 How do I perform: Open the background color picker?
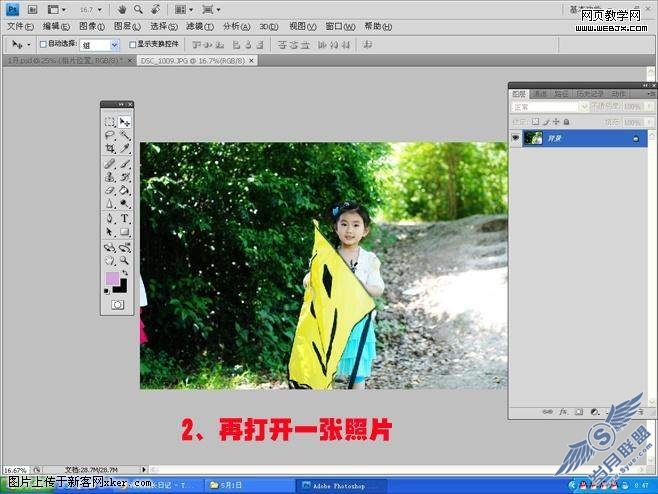coord(122,288)
